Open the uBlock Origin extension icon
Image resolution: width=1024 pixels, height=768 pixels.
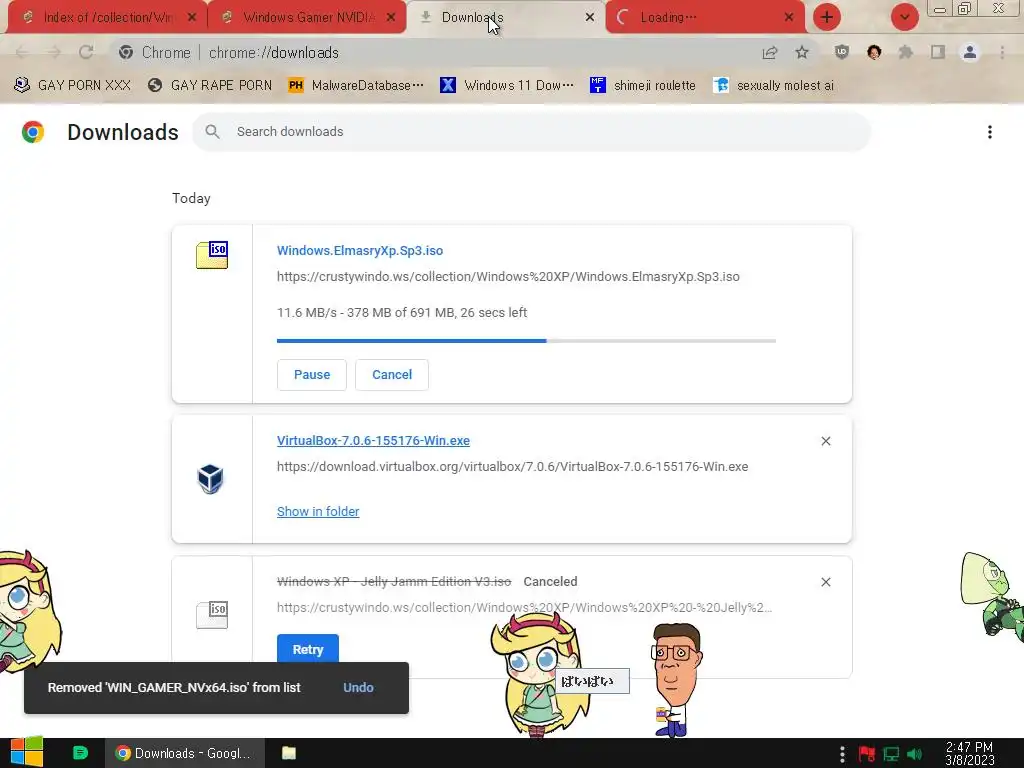pyautogui.click(x=842, y=52)
